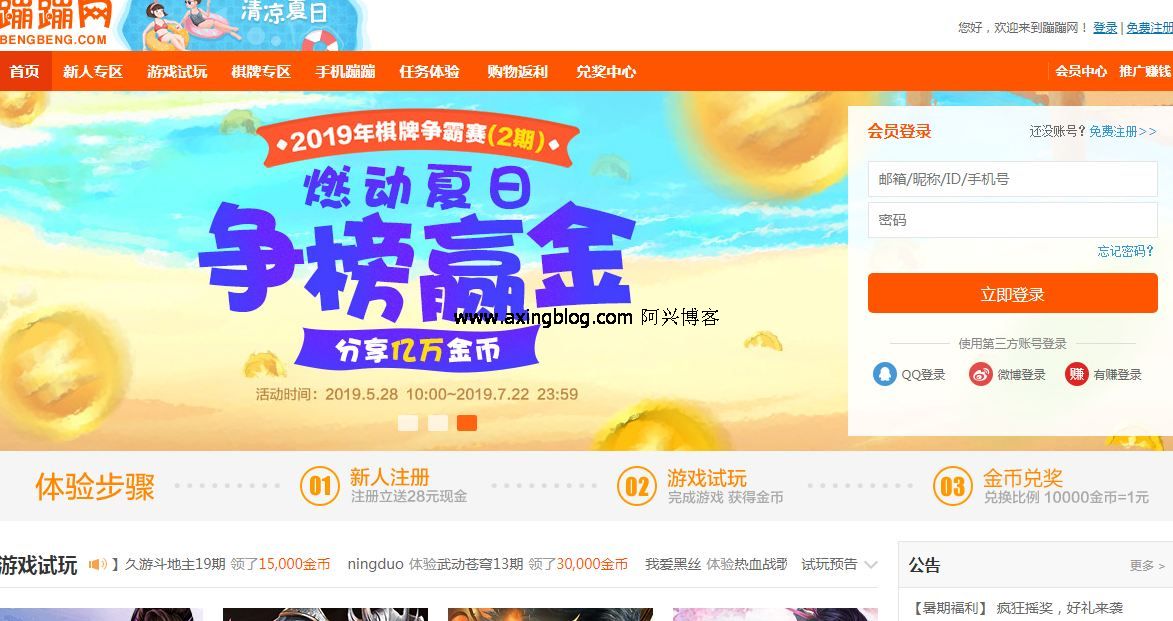Click the 02 游戏试玩 step circle
Image resolution: width=1173 pixels, height=621 pixels.
click(637, 486)
